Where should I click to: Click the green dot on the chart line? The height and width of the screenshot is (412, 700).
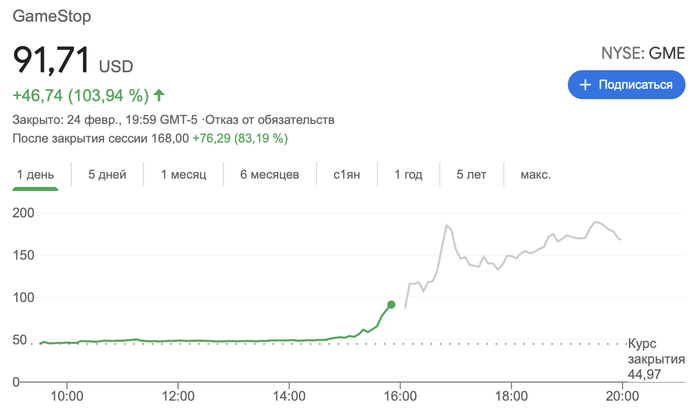(x=391, y=304)
